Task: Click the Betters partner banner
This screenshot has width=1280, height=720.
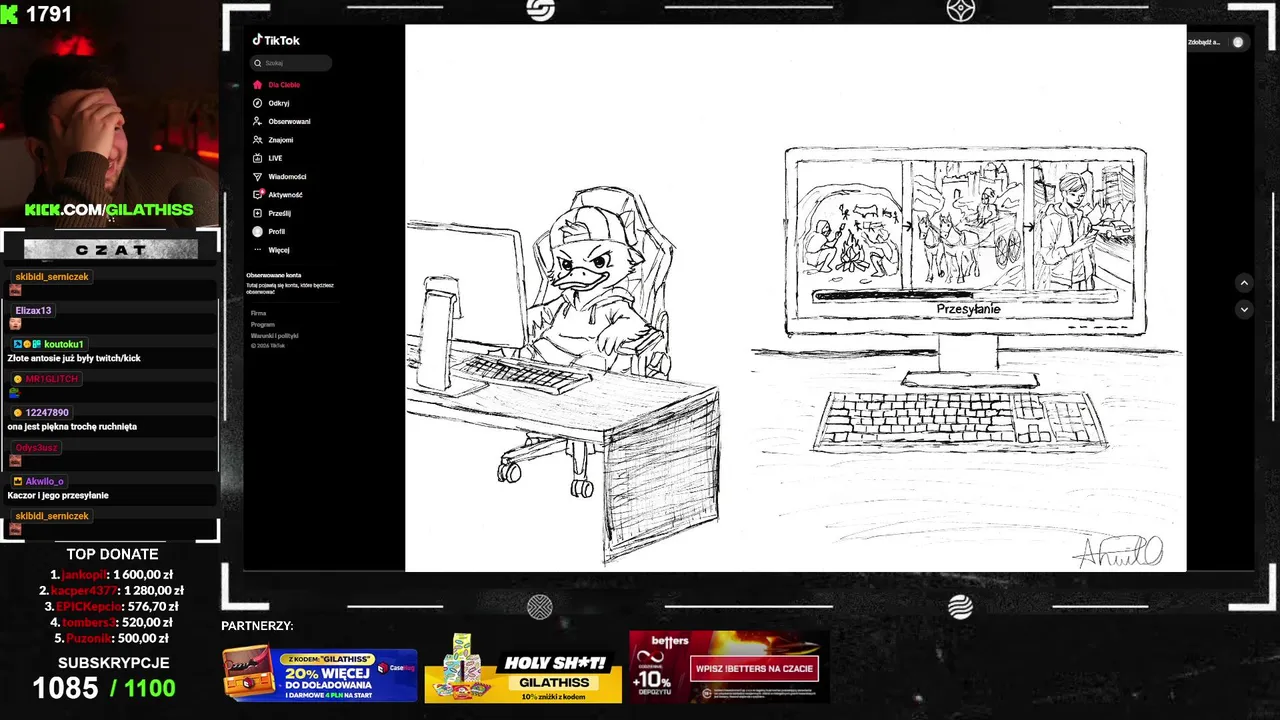Action: pyautogui.click(x=729, y=666)
